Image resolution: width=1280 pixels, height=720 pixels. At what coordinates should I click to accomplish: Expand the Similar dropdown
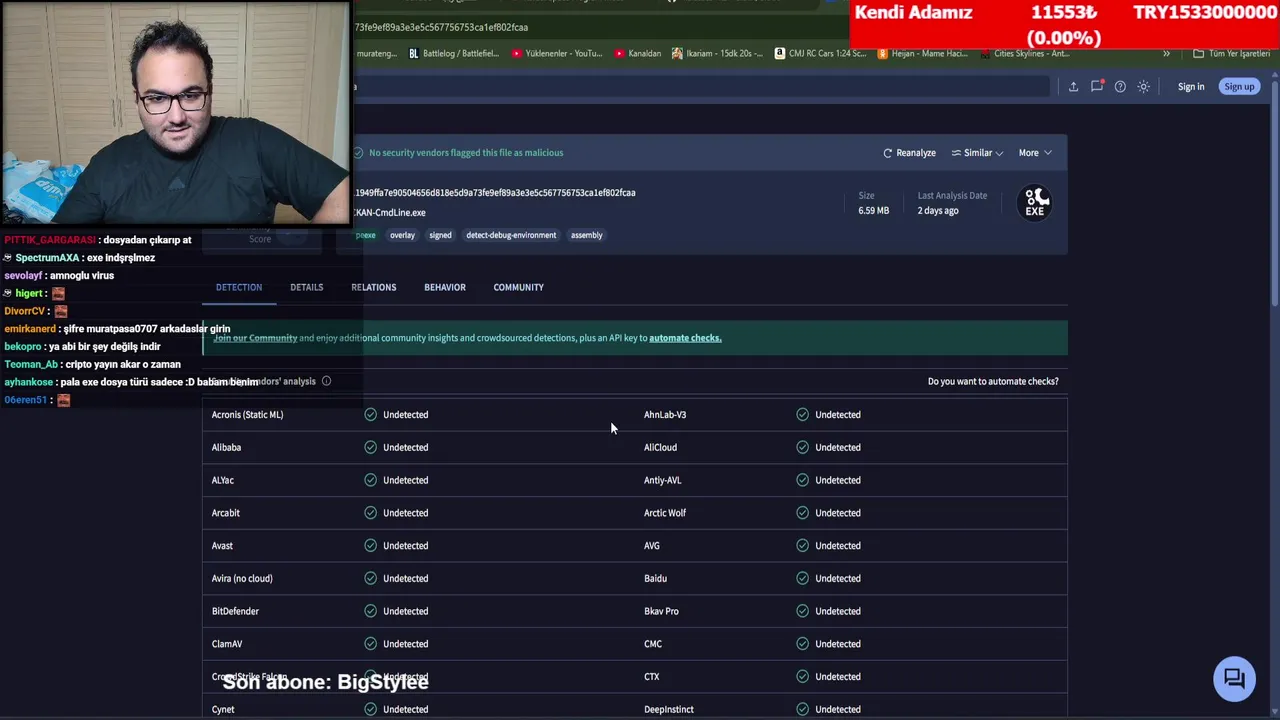pos(977,153)
